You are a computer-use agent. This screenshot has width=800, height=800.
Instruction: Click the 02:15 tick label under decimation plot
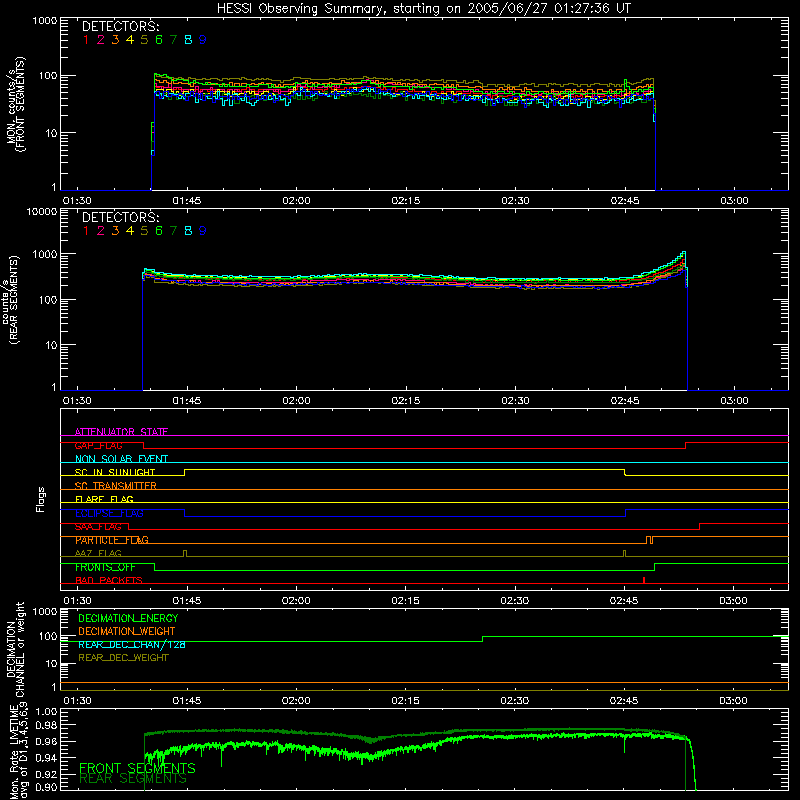click(x=406, y=701)
